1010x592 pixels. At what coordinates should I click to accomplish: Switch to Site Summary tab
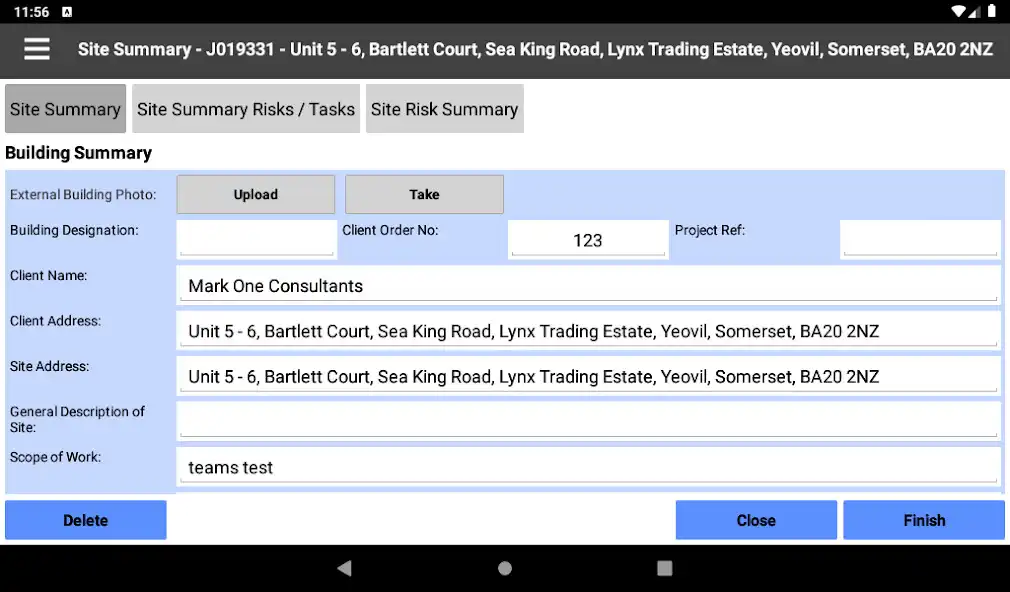point(65,109)
